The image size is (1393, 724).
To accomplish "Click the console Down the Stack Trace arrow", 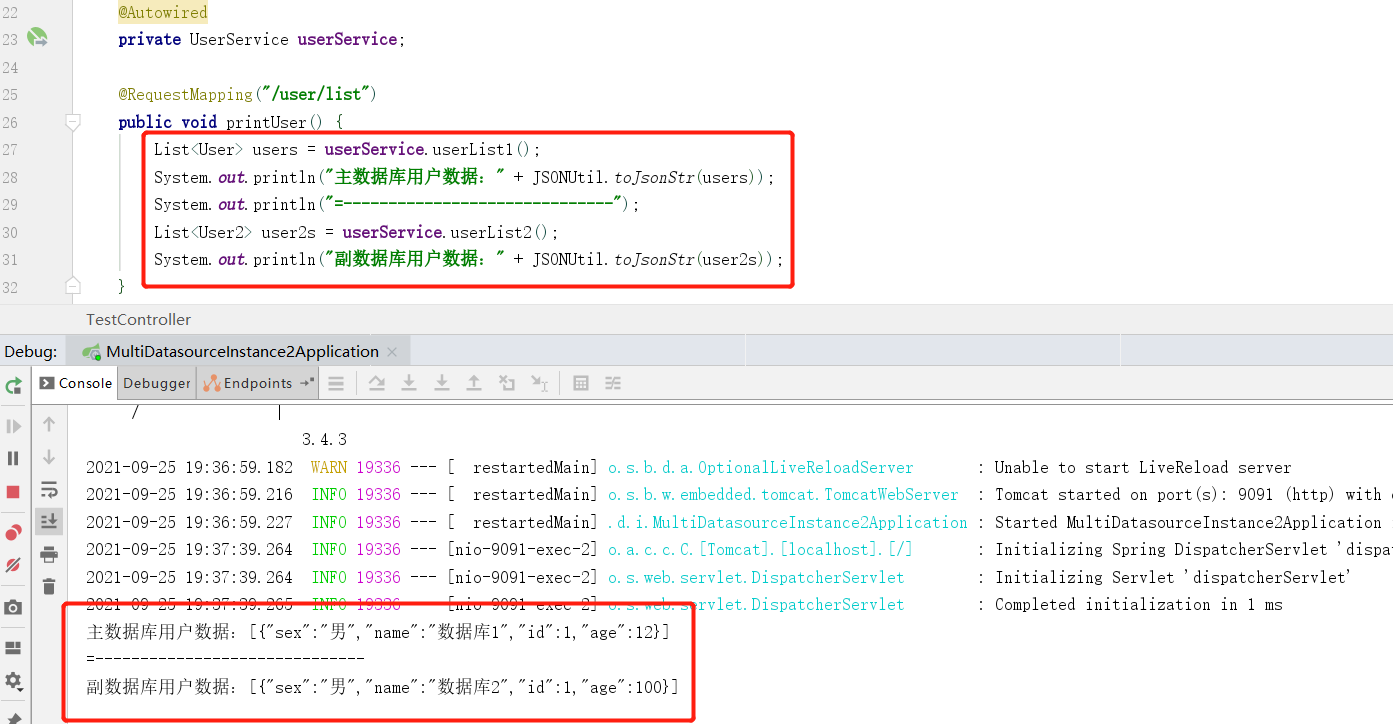I will pos(49,457).
